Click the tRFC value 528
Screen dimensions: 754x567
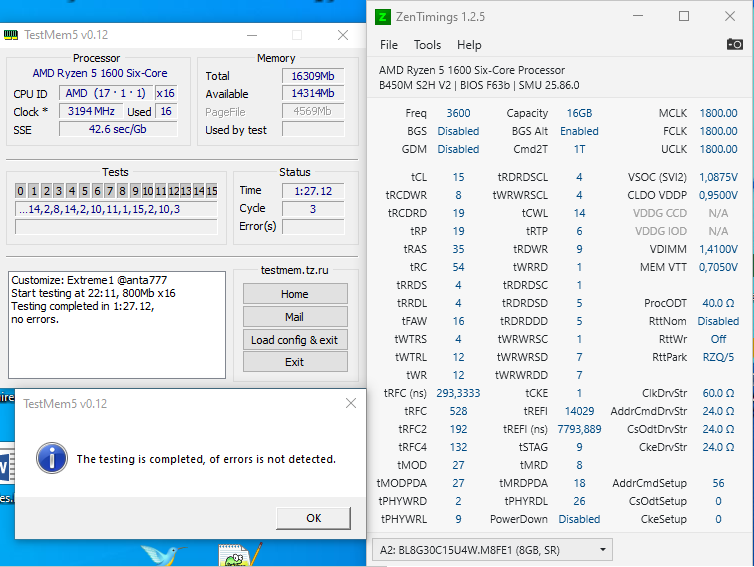coord(458,411)
